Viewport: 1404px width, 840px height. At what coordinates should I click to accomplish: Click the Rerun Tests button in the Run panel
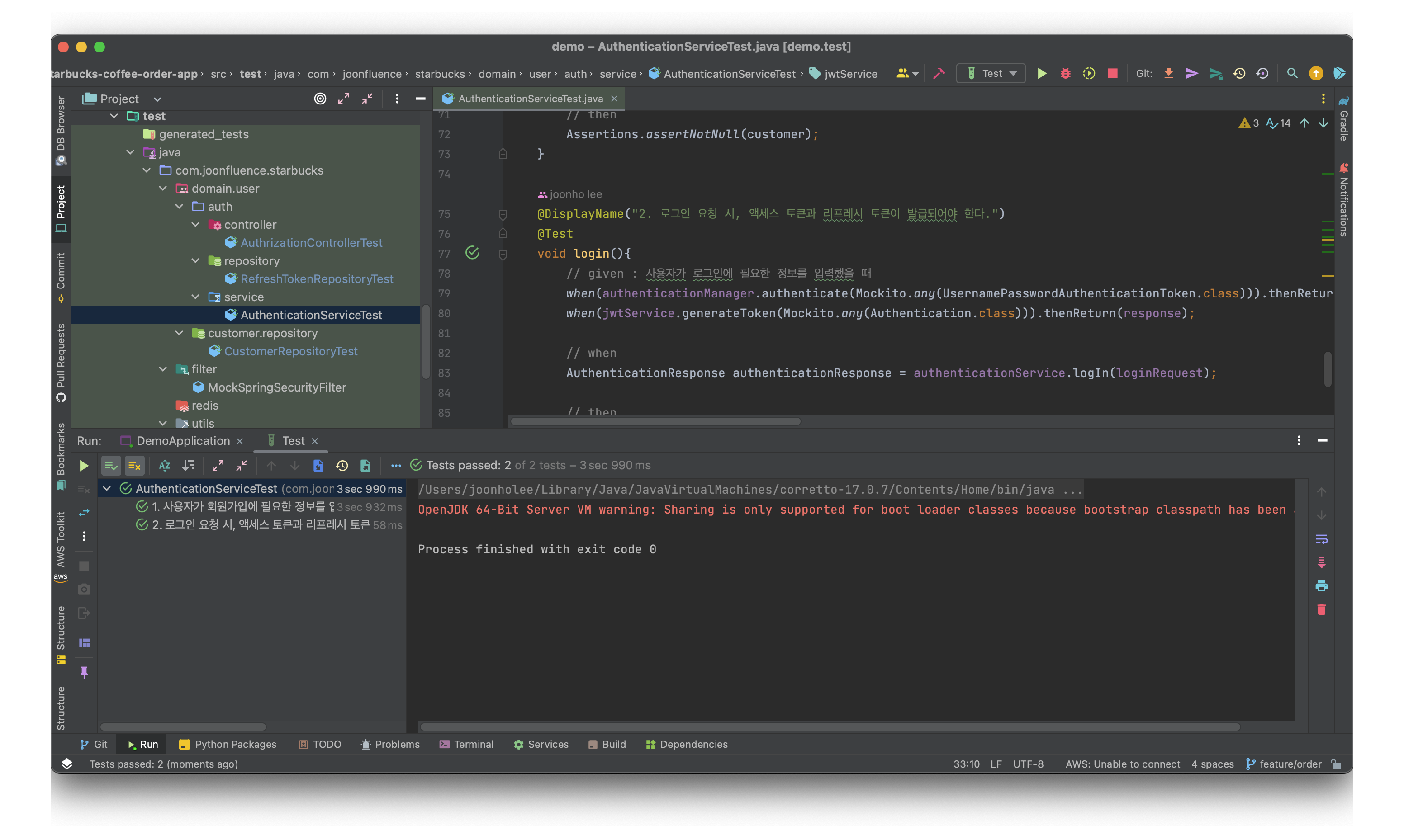(84, 465)
